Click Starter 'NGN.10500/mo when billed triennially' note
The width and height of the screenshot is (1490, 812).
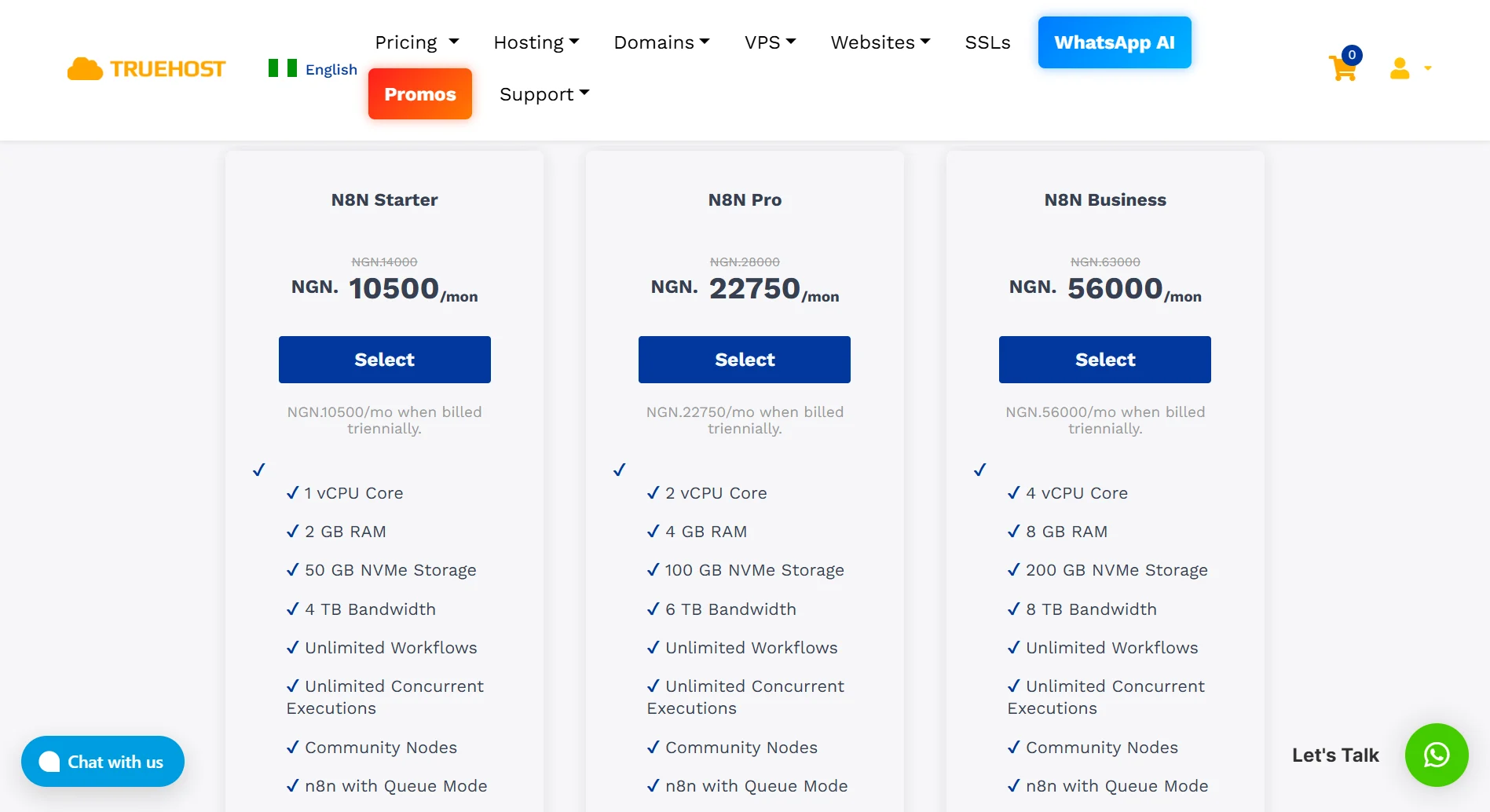[x=385, y=420]
